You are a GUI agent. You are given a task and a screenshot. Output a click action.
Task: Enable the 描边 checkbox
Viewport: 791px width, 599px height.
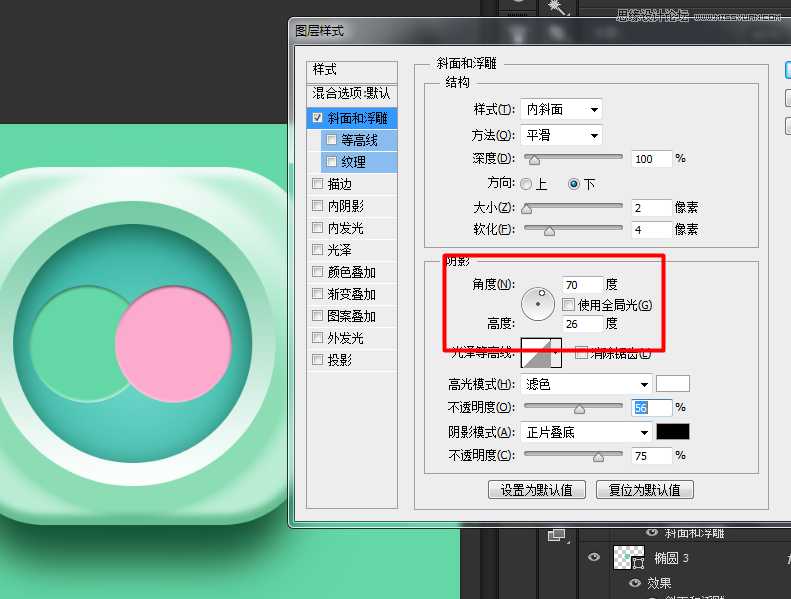coord(317,184)
